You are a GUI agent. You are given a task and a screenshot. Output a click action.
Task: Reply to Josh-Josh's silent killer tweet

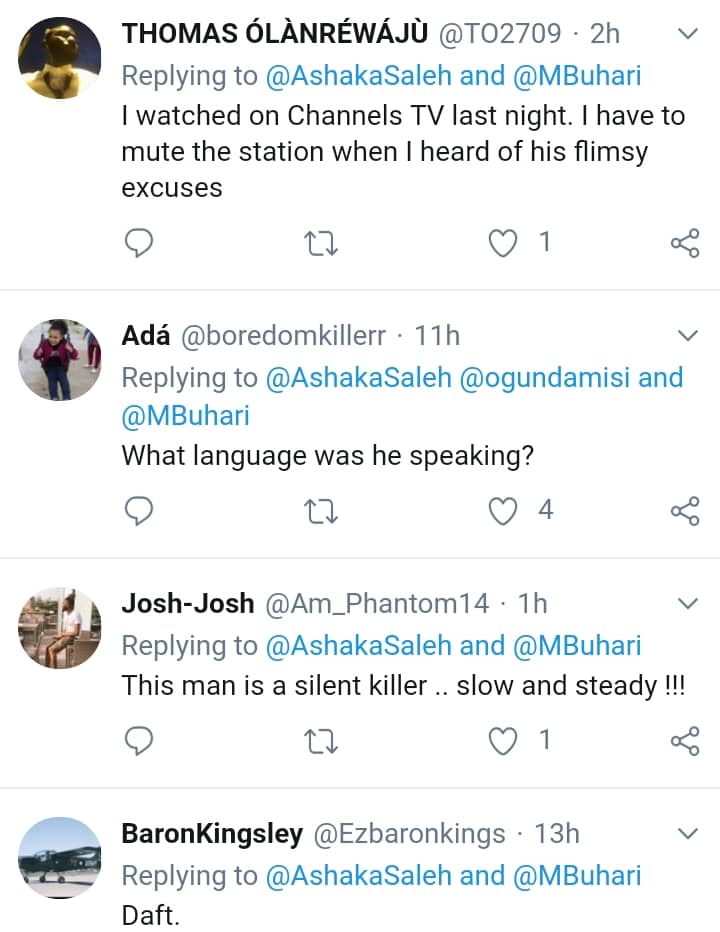[139, 740]
